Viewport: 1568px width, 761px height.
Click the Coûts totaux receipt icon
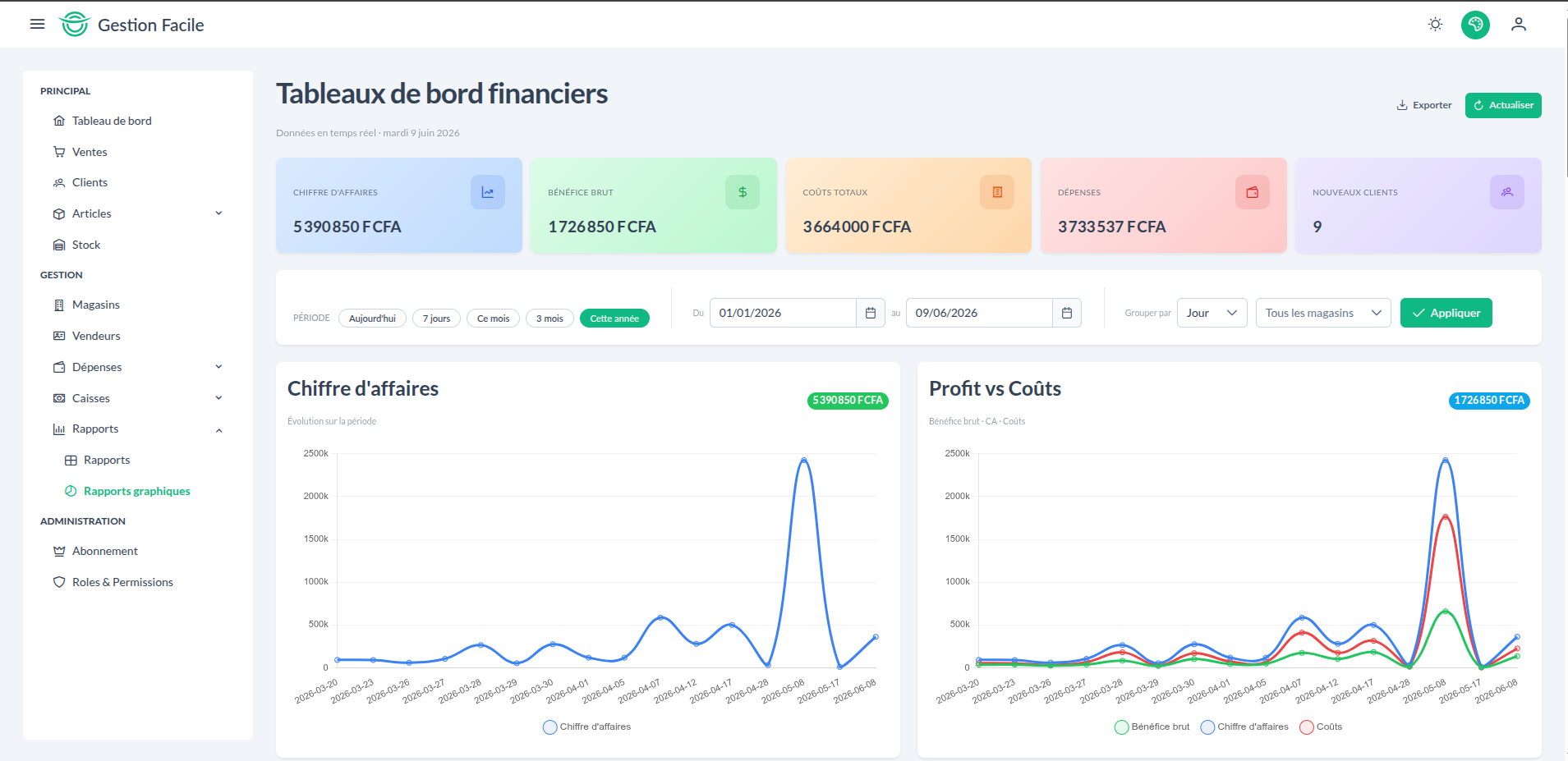tap(997, 192)
